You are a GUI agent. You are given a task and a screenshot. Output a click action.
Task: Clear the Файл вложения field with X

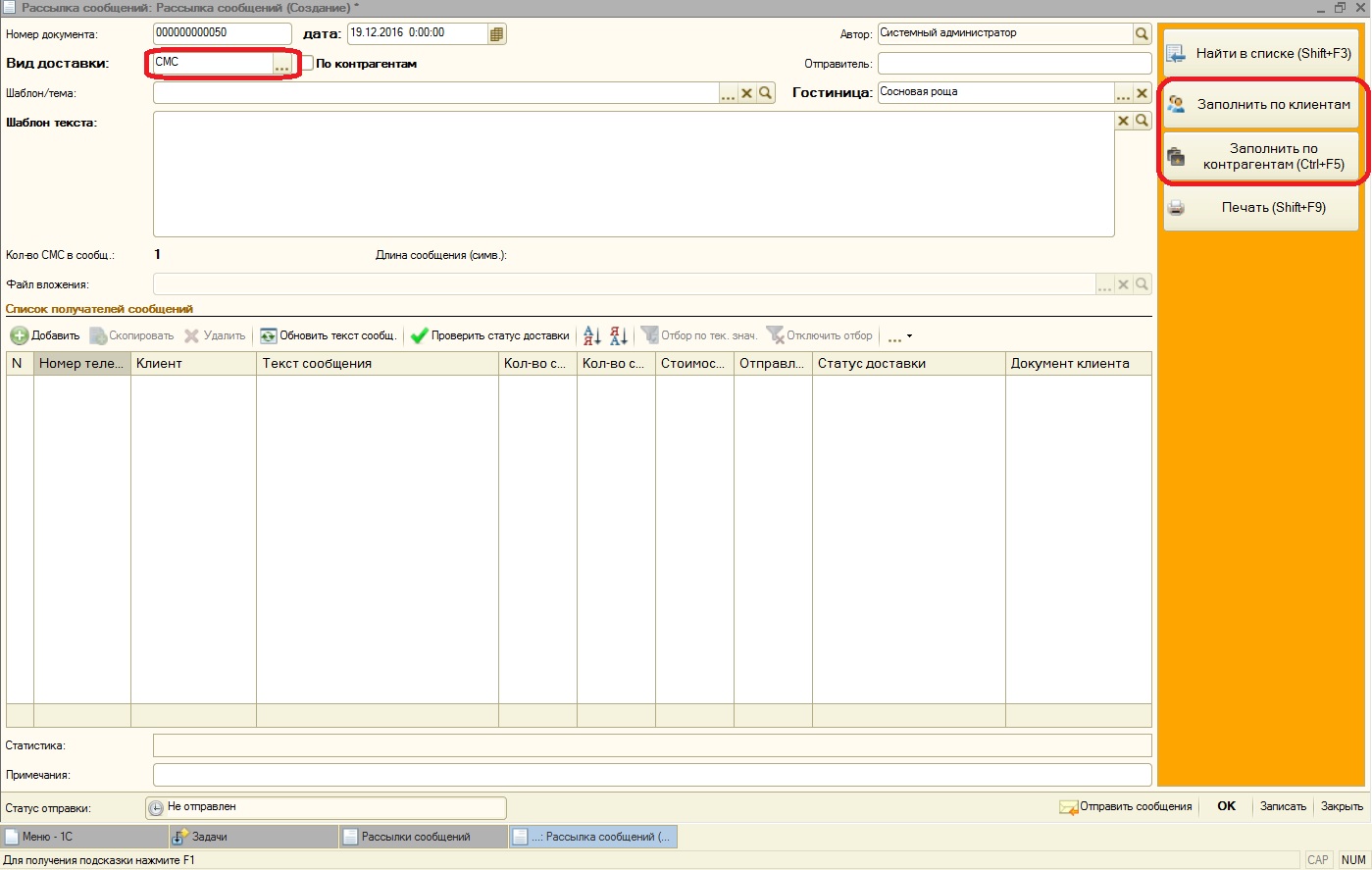tap(1124, 284)
